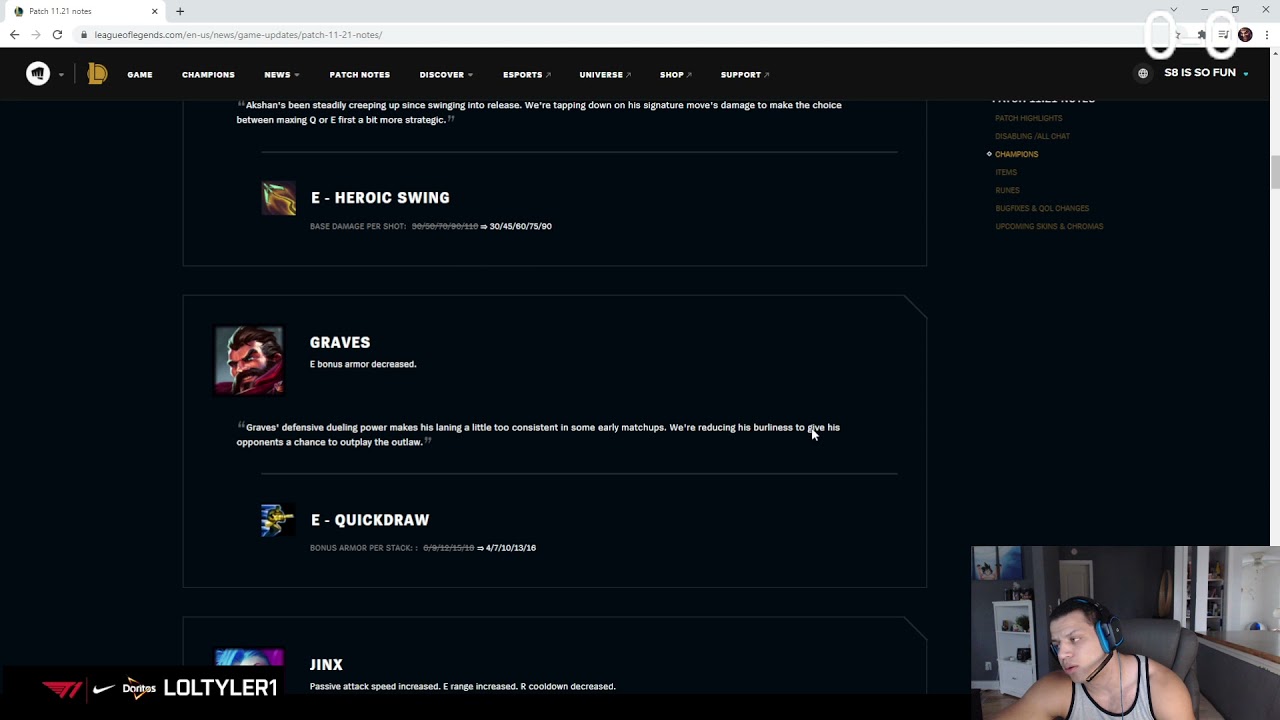Click the vertical page scrollbar thumb
Image resolution: width=1280 pixels, height=720 pixels.
coord(1275,172)
